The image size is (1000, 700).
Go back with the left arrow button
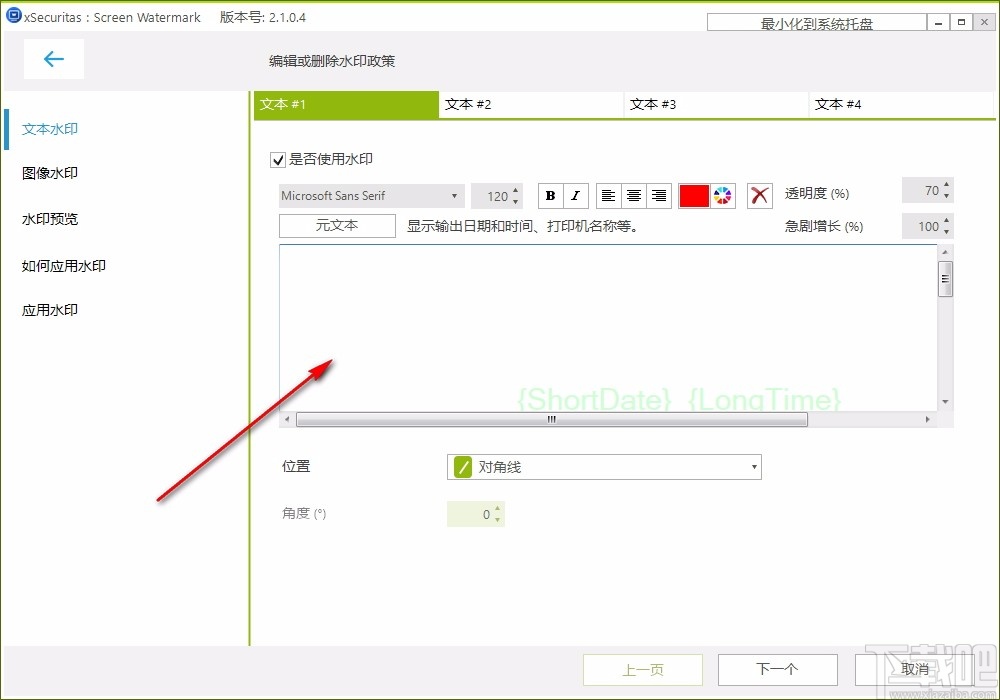coord(54,59)
